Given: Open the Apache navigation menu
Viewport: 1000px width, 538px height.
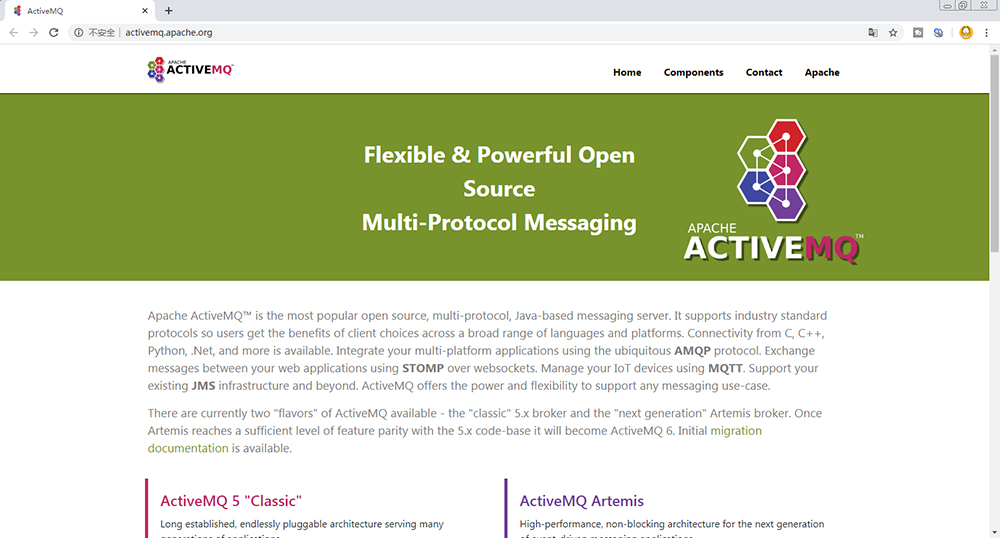Looking at the screenshot, I should pyautogui.click(x=822, y=72).
